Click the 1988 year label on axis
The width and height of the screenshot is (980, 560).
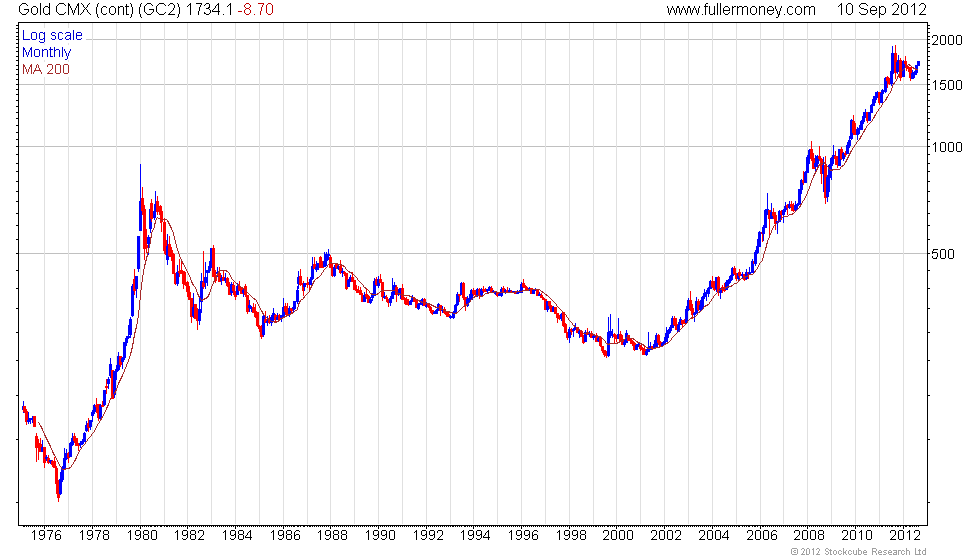coord(332,536)
